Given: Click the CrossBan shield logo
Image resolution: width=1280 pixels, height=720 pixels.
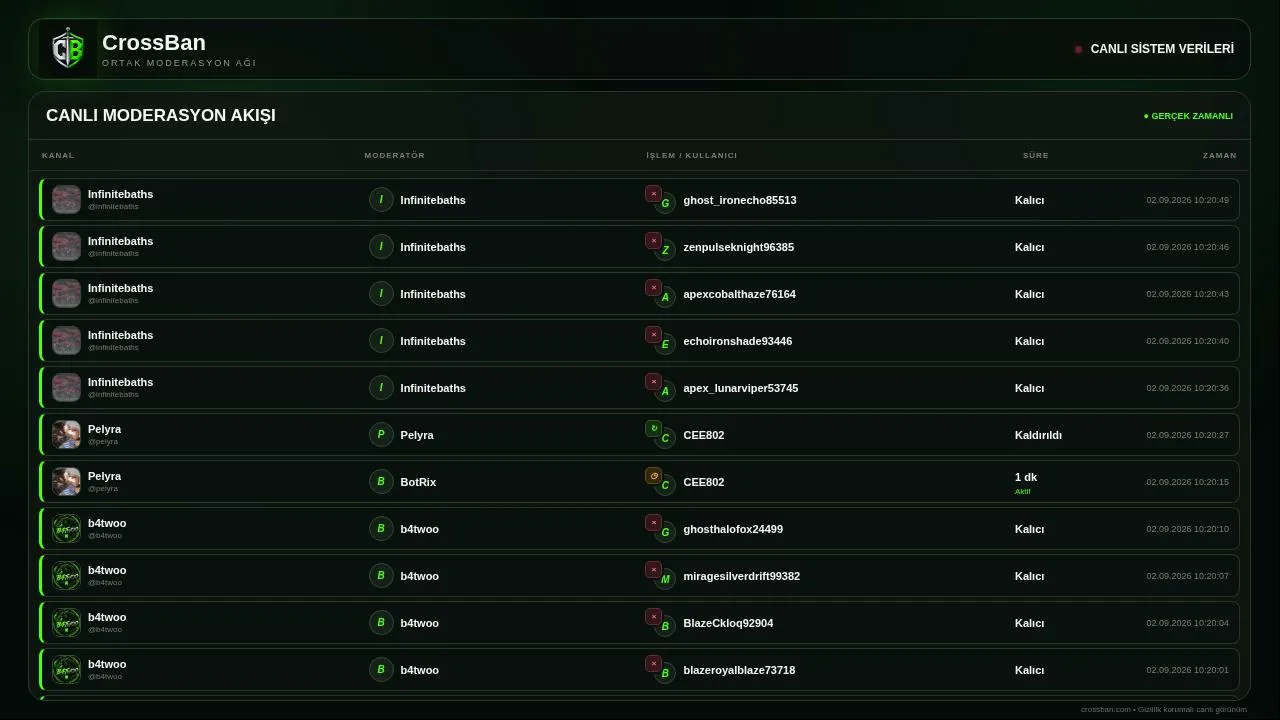Looking at the screenshot, I should [x=68, y=49].
